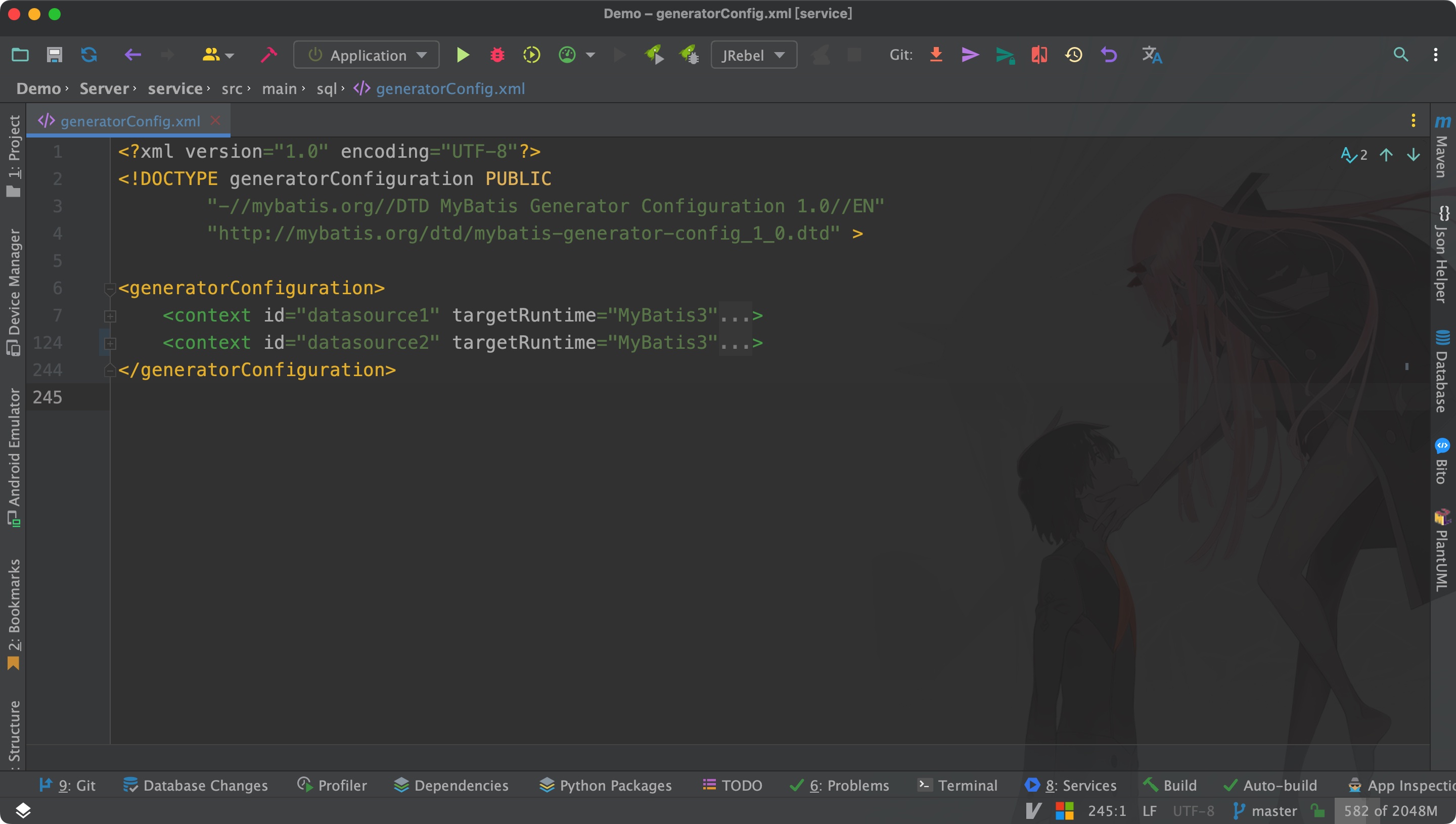Open Git show history clock icon
This screenshot has height=824, width=1456.
click(1073, 55)
